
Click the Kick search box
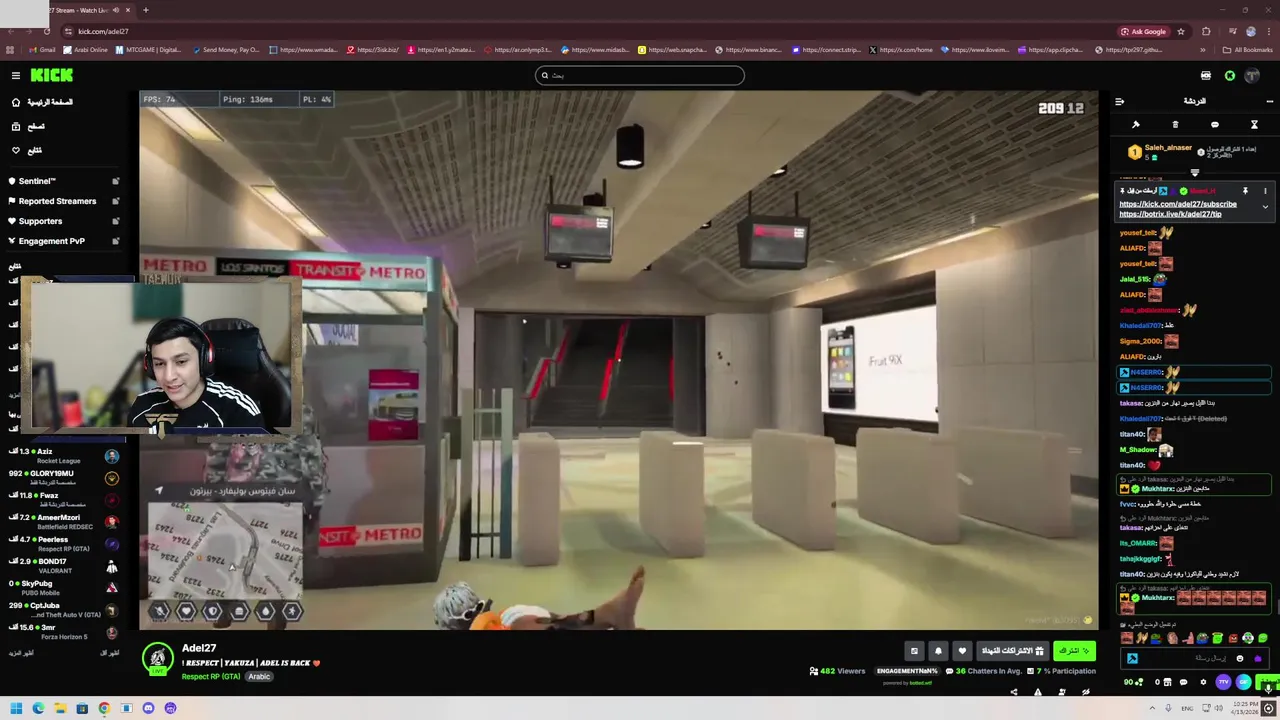coord(640,75)
